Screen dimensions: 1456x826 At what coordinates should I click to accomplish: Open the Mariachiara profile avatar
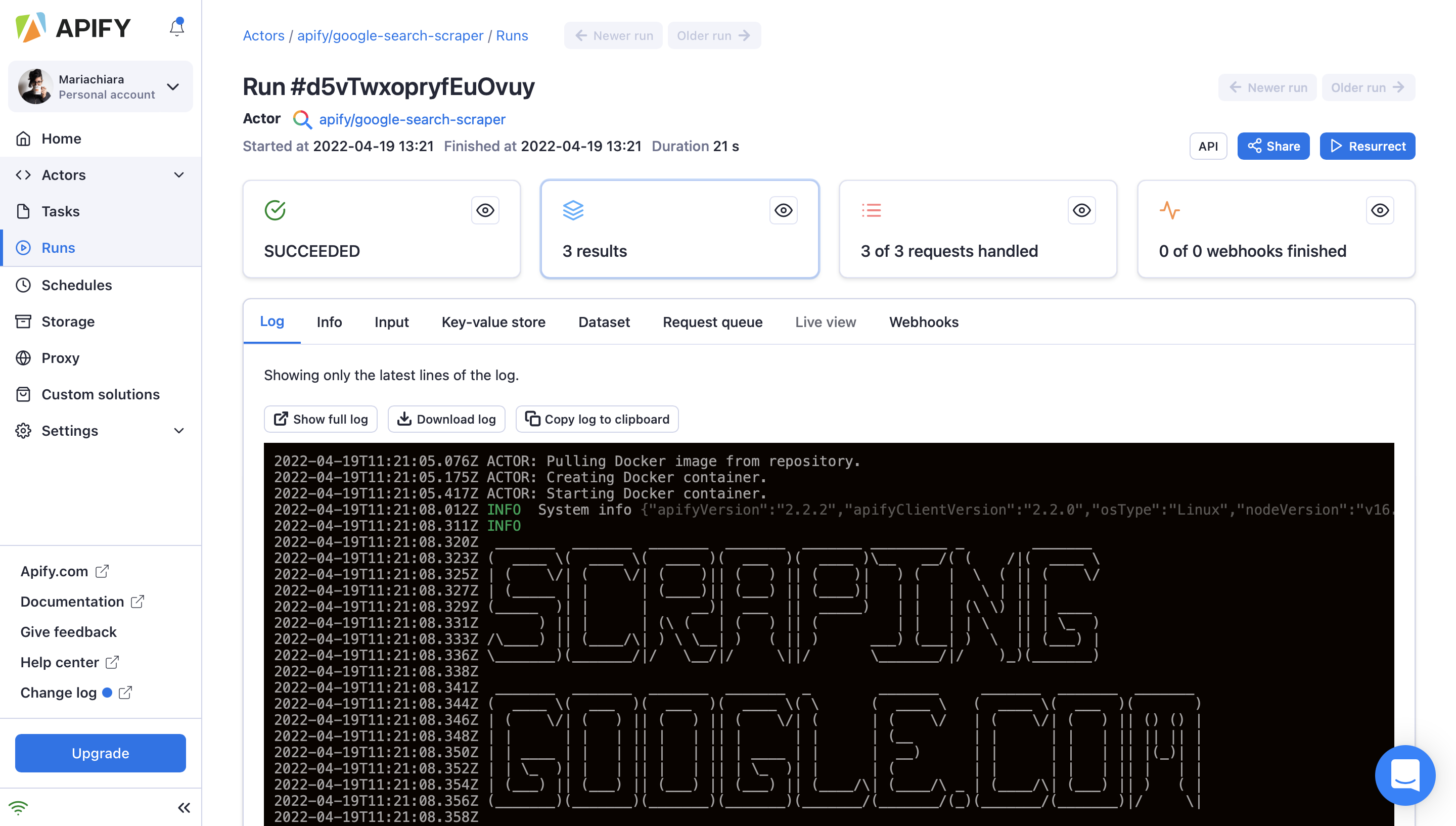tap(35, 87)
